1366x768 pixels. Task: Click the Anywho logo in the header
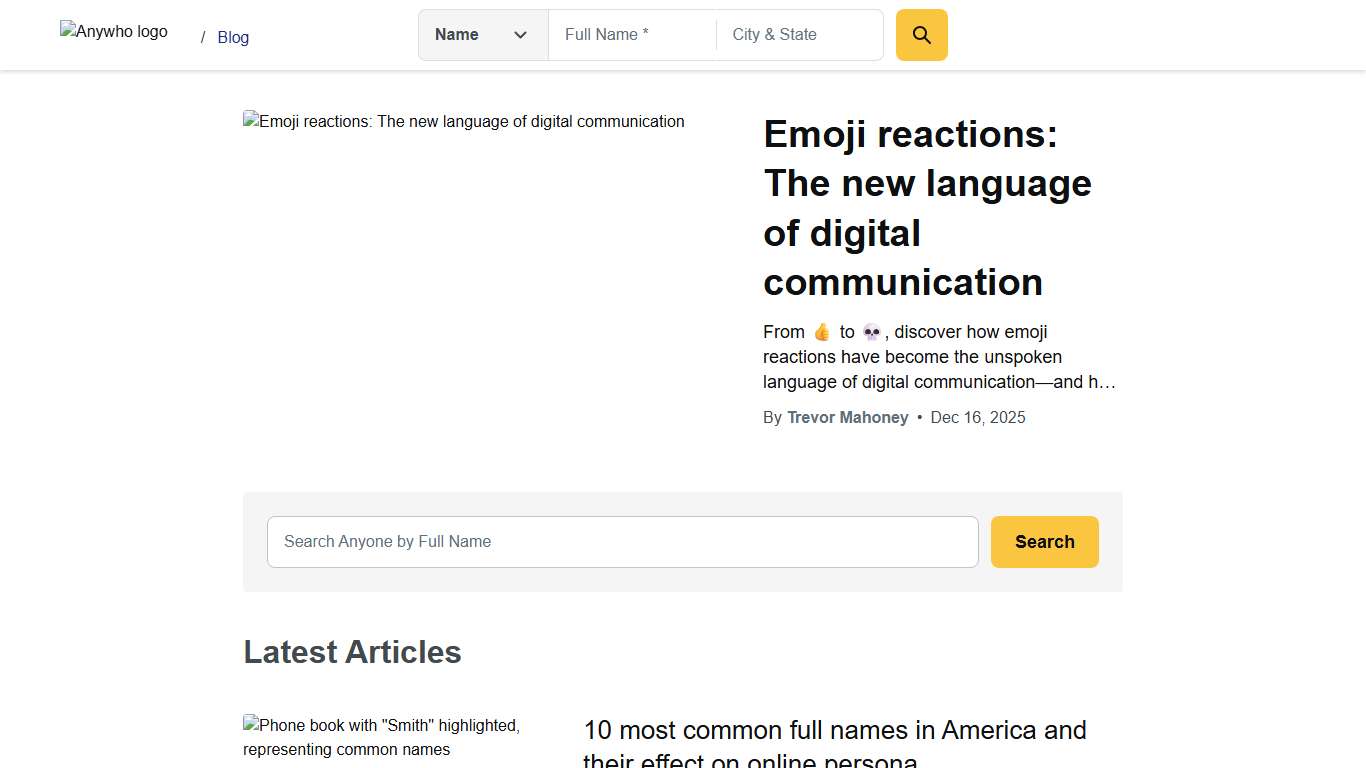tap(114, 32)
